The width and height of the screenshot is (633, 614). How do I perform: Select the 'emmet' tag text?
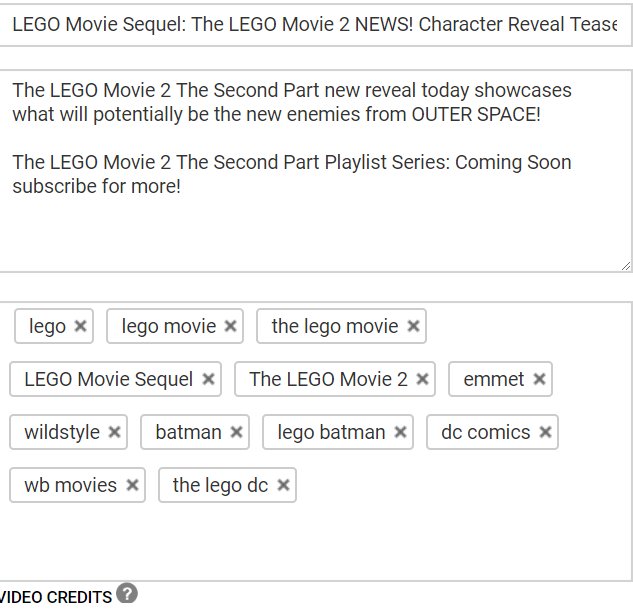(494, 379)
